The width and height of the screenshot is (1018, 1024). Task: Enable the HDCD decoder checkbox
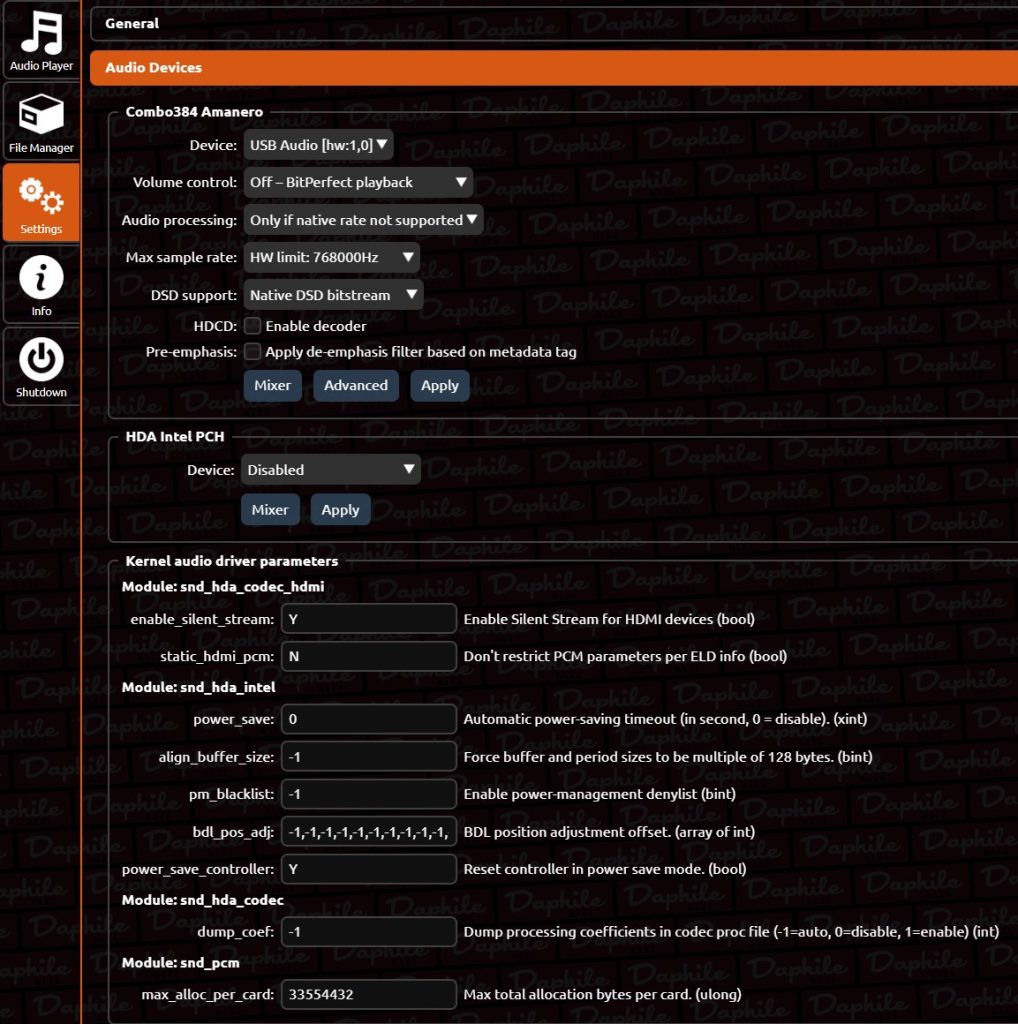tap(253, 326)
